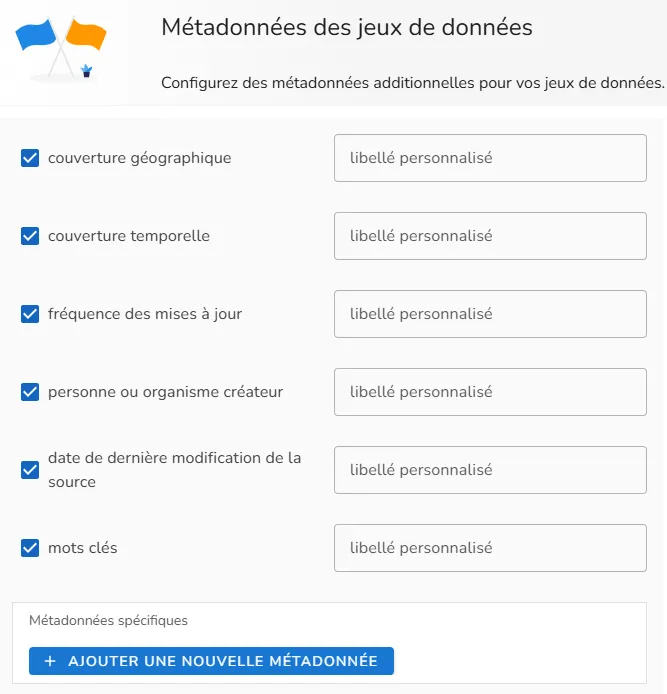Click the plus icon on add metadata button

coord(50,661)
